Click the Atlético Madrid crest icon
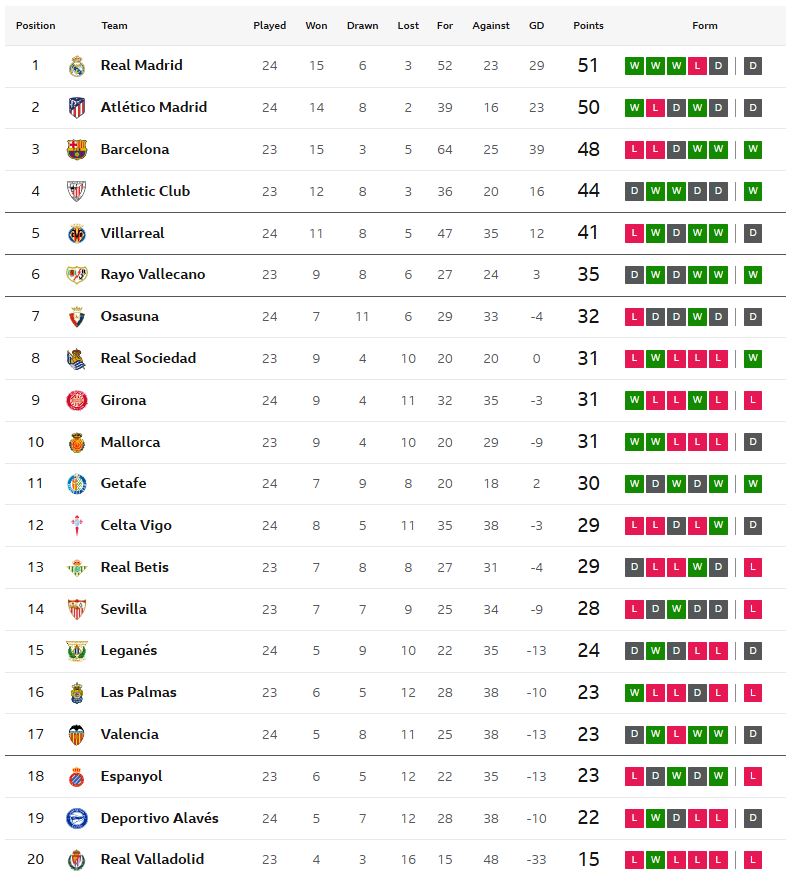The width and height of the screenshot is (792, 885). 77,108
